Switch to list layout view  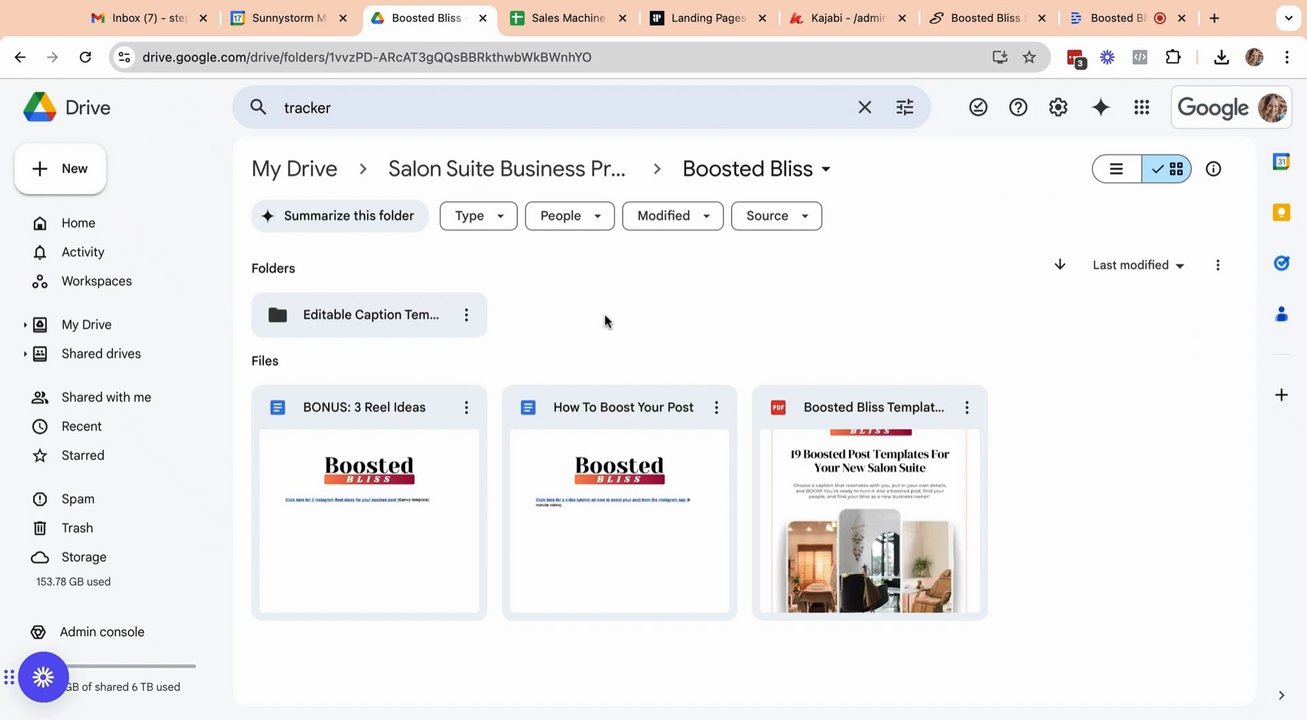[x=1117, y=169]
